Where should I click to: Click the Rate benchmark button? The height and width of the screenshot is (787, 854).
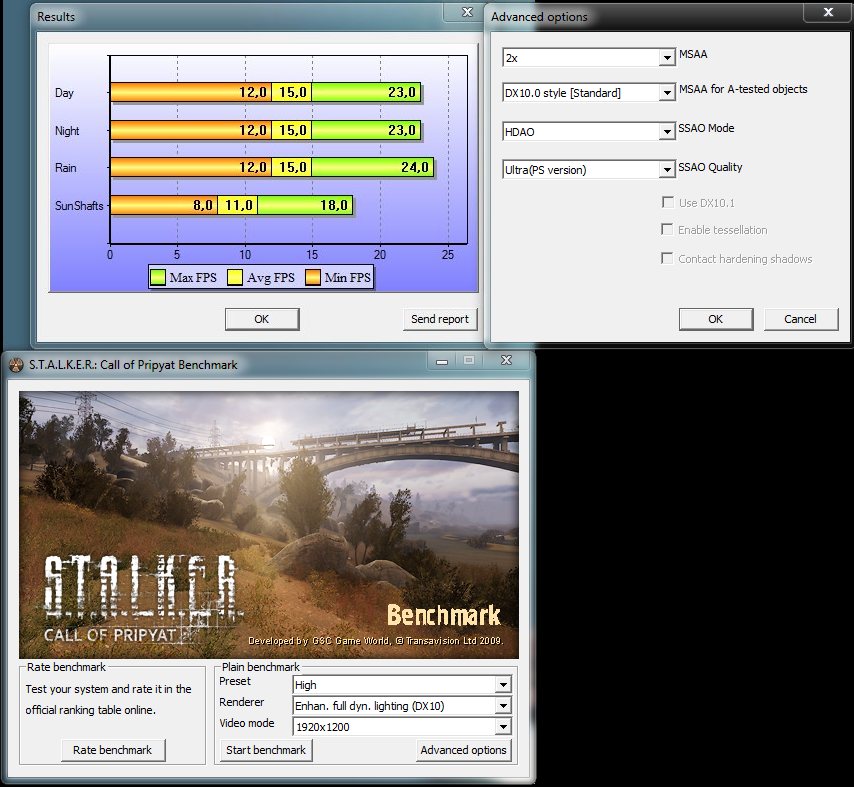coord(113,750)
